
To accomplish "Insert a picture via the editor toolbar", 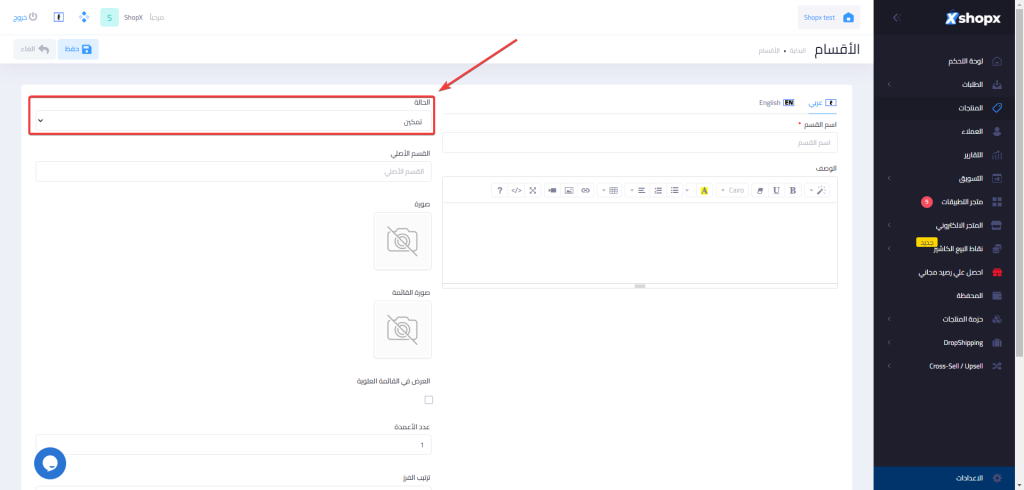I will coord(569,190).
